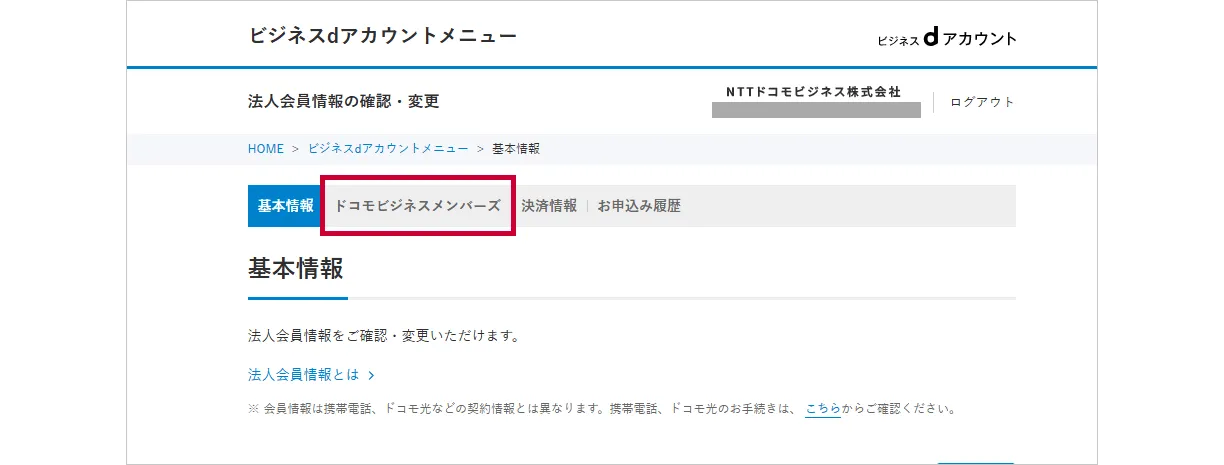Select the blue 基本情報 tab
The height and width of the screenshot is (465, 1224).
285,206
